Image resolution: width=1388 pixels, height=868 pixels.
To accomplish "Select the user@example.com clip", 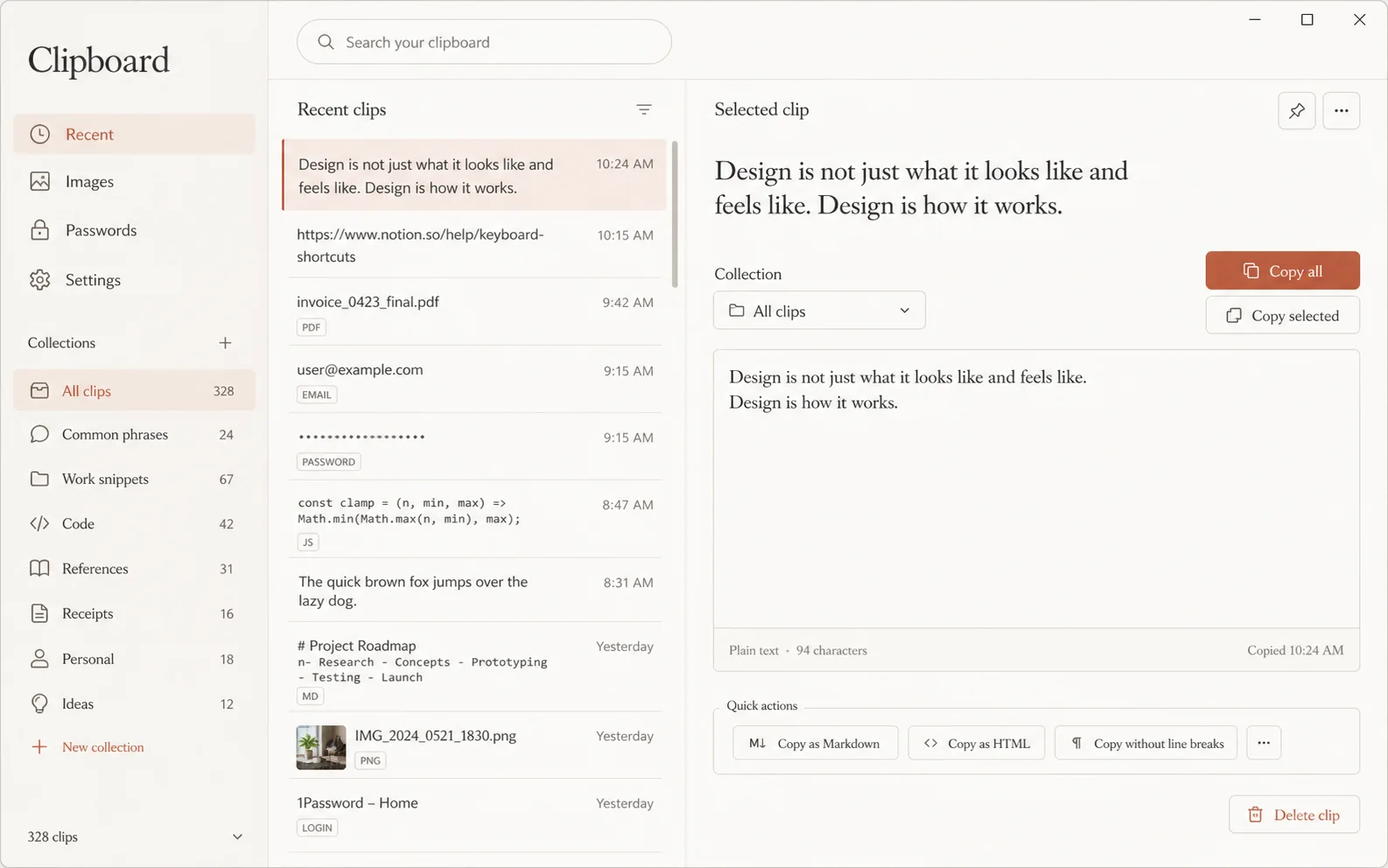I will tap(475, 380).
